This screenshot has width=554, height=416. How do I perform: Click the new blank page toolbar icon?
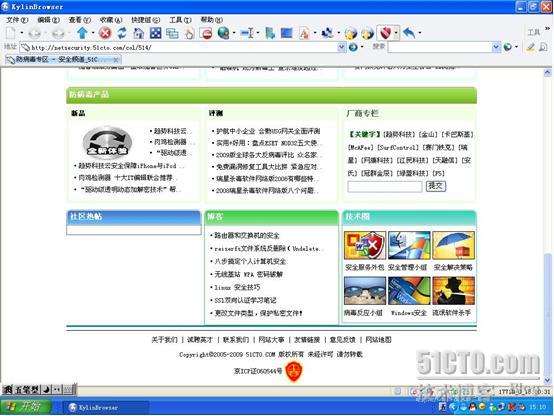tap(11, 33)
